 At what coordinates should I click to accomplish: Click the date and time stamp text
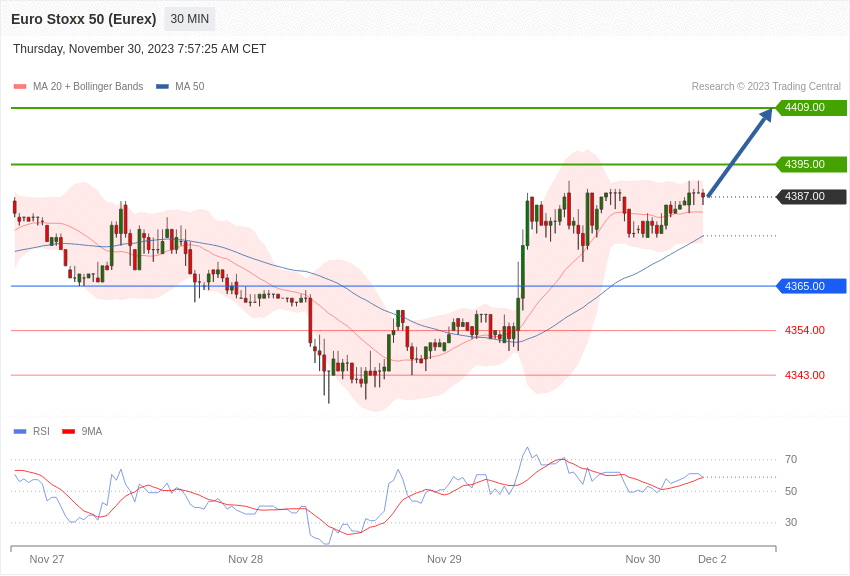coord(139,49)
